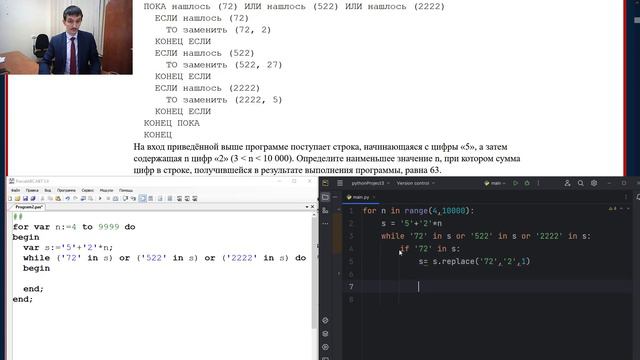Viewport: 640px width, 360px height.
Task: Open PyCharm main hamburger menu
Action: coord(340,183)
